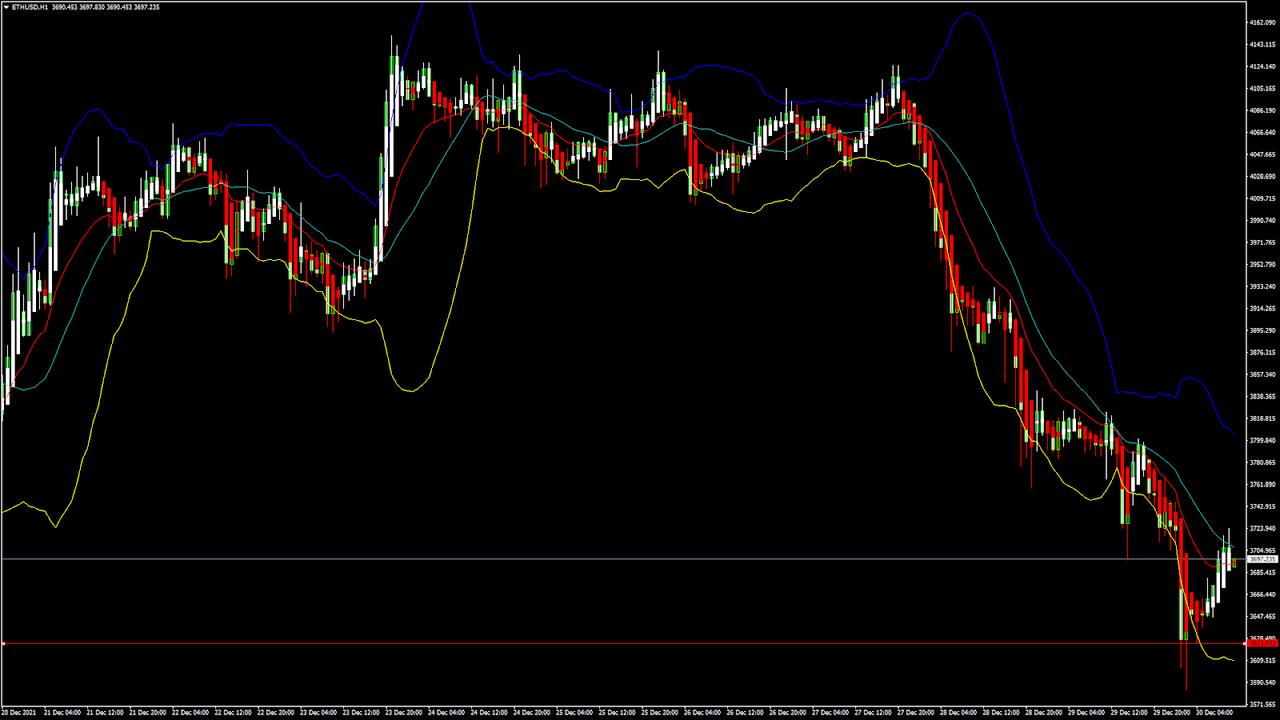The image size is (1280, 720).
Task: Click the 3571.565 label on the price axis
Action: [1263, 704]
